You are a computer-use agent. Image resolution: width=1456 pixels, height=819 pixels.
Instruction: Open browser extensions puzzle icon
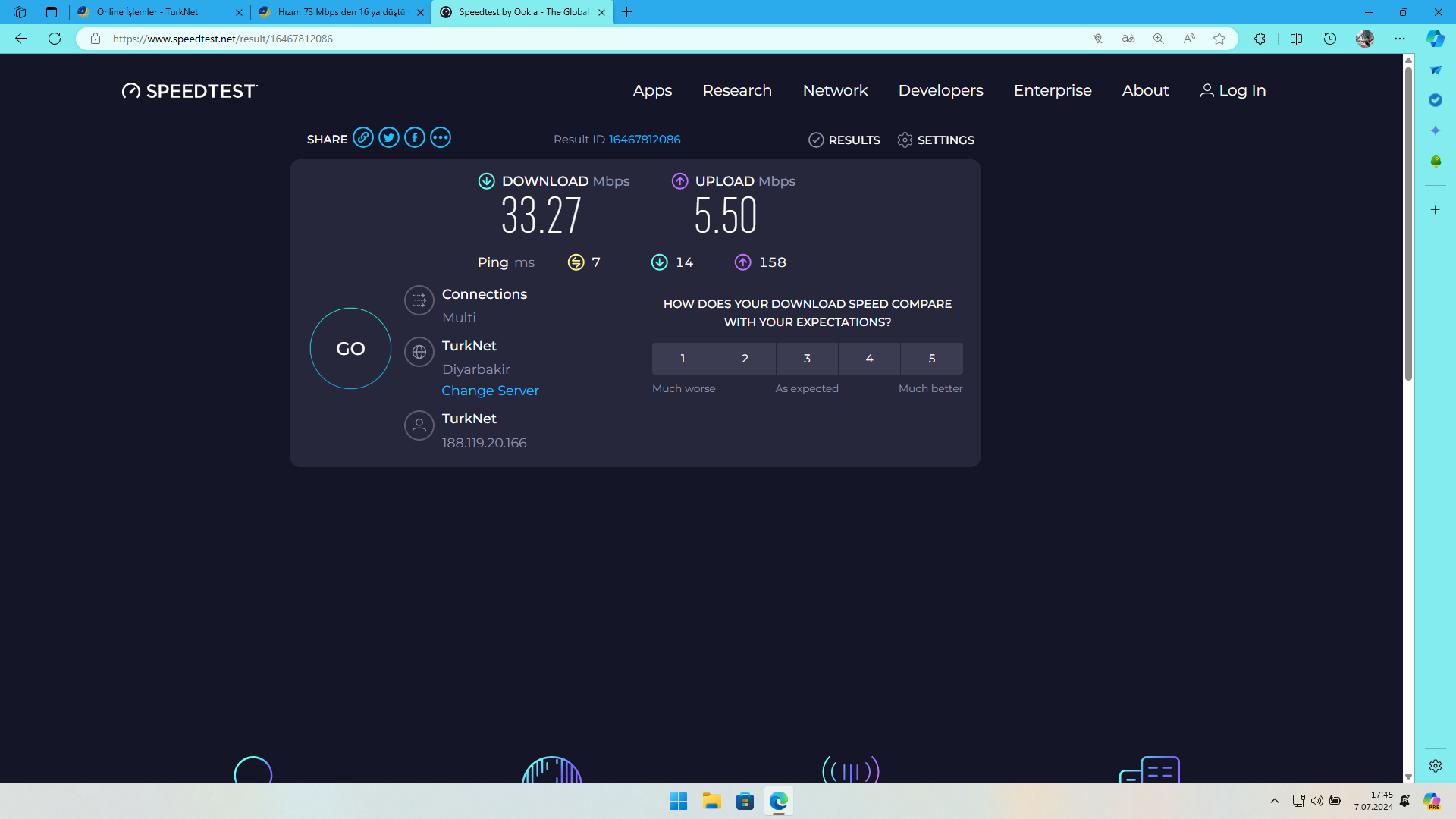[x=1260, y=39]
